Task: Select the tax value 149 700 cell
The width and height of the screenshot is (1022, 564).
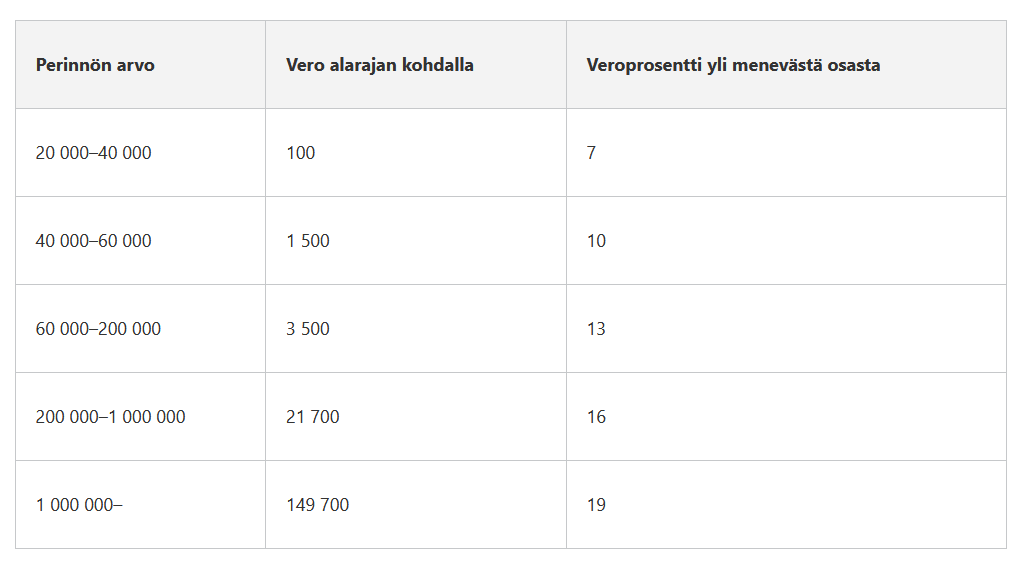Action: click(x=318, y=505)
